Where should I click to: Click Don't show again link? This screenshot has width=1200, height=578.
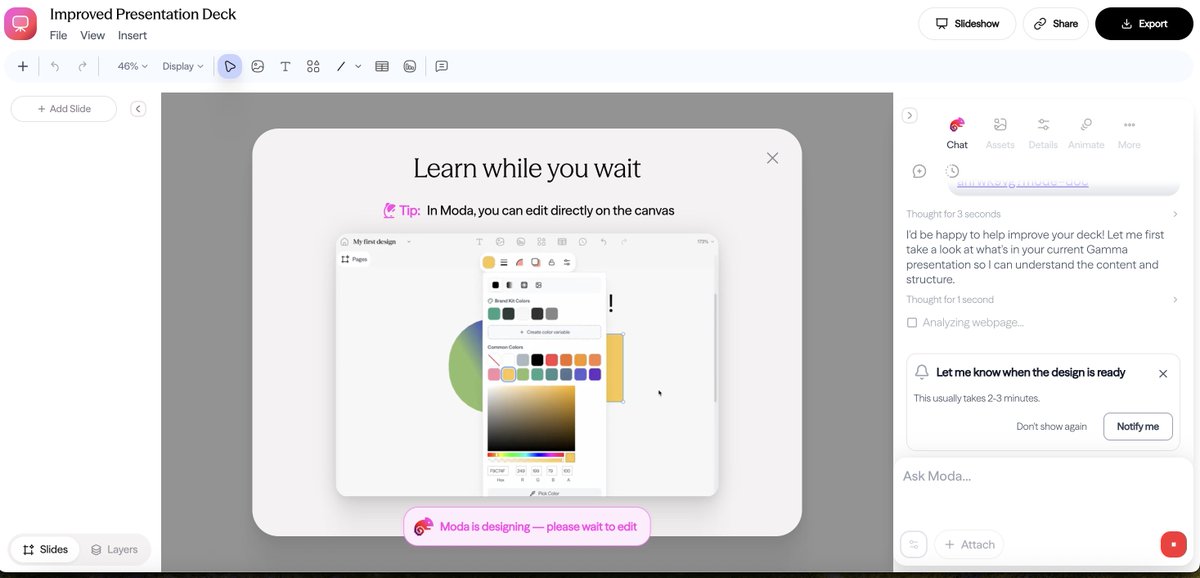click(1051, 426)
